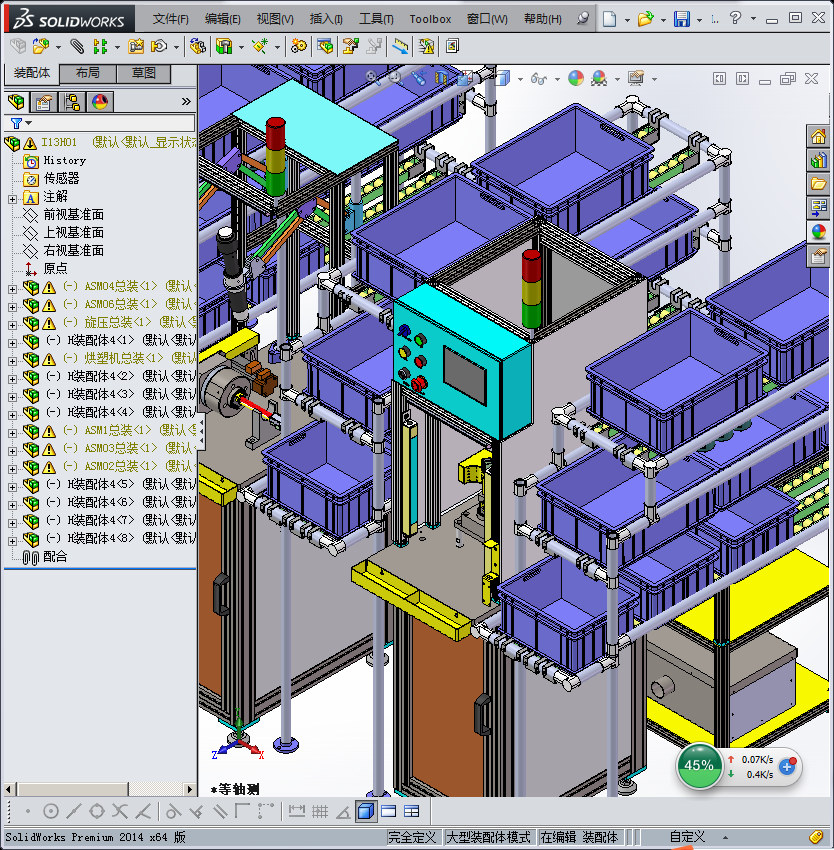The height and width of the screenshot is (850, 834).
Task: Open the Assembly Features tool
Action: pyautogui.click(x=224, y=47)
